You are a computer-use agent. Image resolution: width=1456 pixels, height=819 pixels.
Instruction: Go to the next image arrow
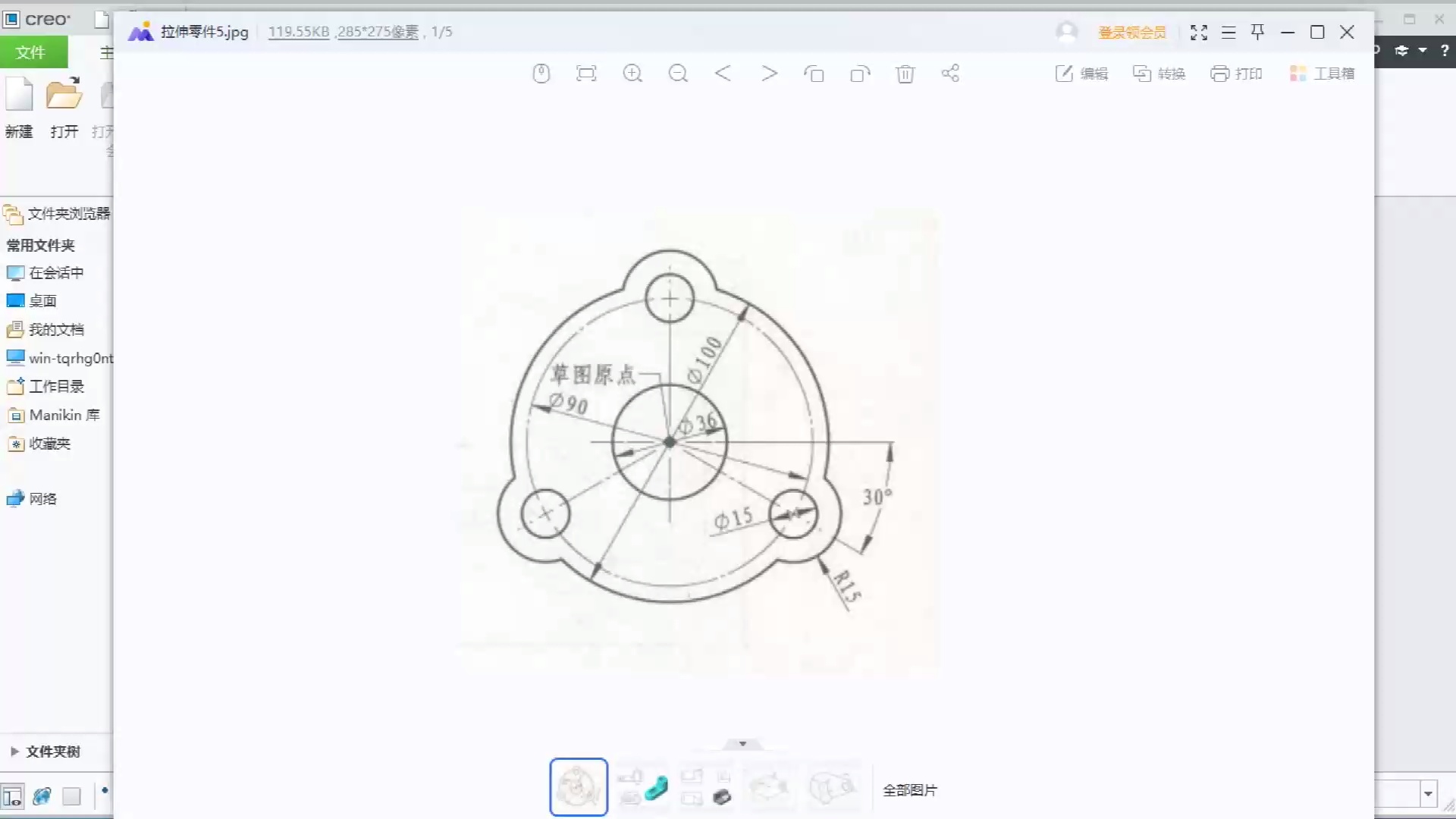(769, 74)
